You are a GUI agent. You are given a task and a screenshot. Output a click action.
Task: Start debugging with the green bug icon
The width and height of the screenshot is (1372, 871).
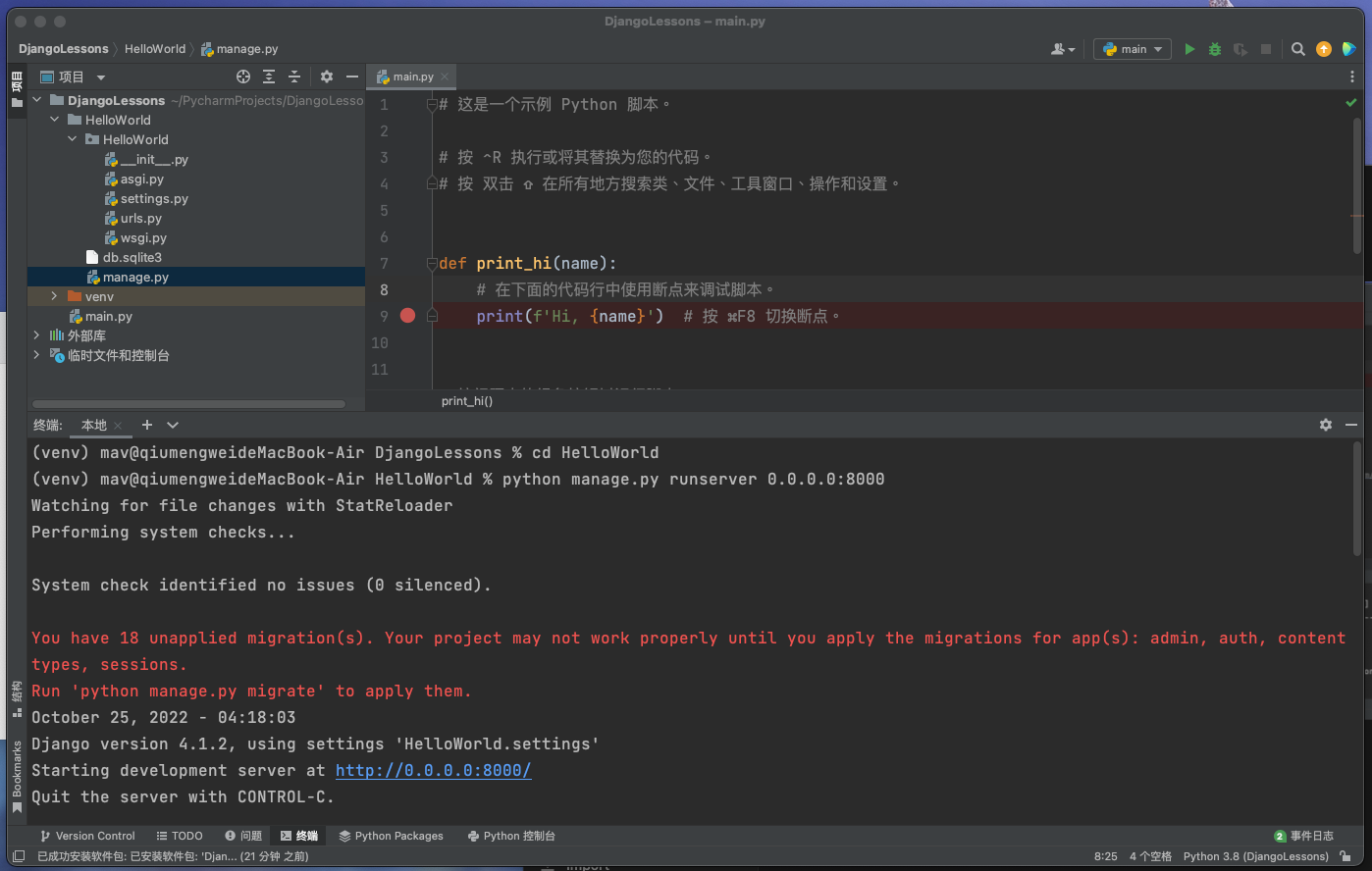[x=1215, y=49]
